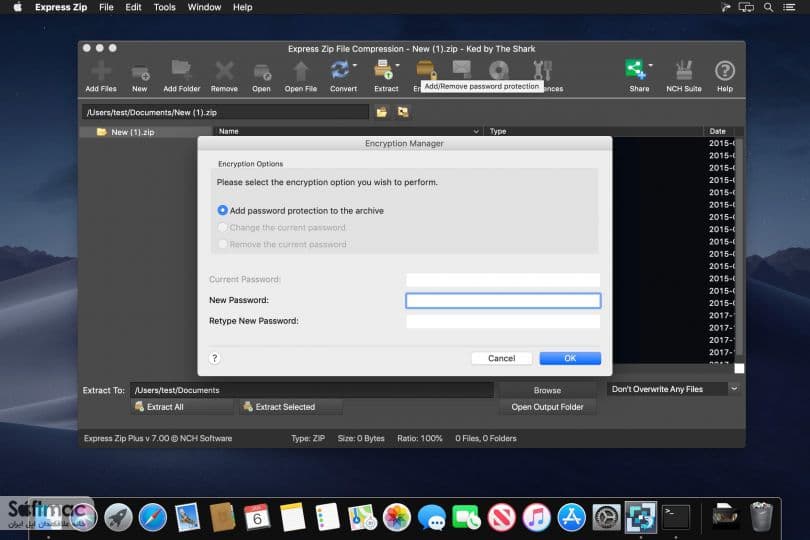Select Change the current password option
The width and height of the screenshot is (810, 540).
222,227
